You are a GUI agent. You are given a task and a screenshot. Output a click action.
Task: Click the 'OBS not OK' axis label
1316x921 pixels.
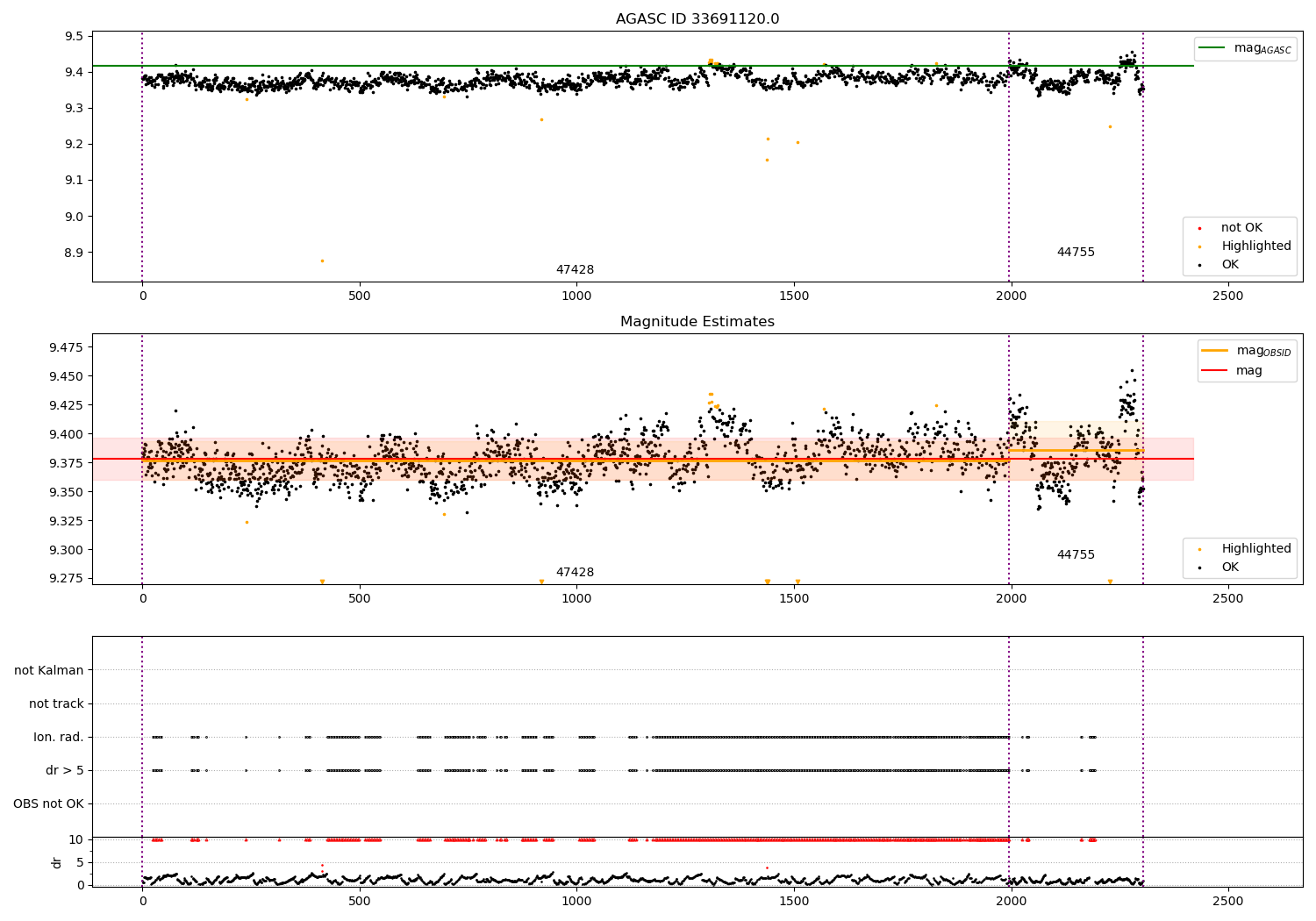[x=48, y=804]
